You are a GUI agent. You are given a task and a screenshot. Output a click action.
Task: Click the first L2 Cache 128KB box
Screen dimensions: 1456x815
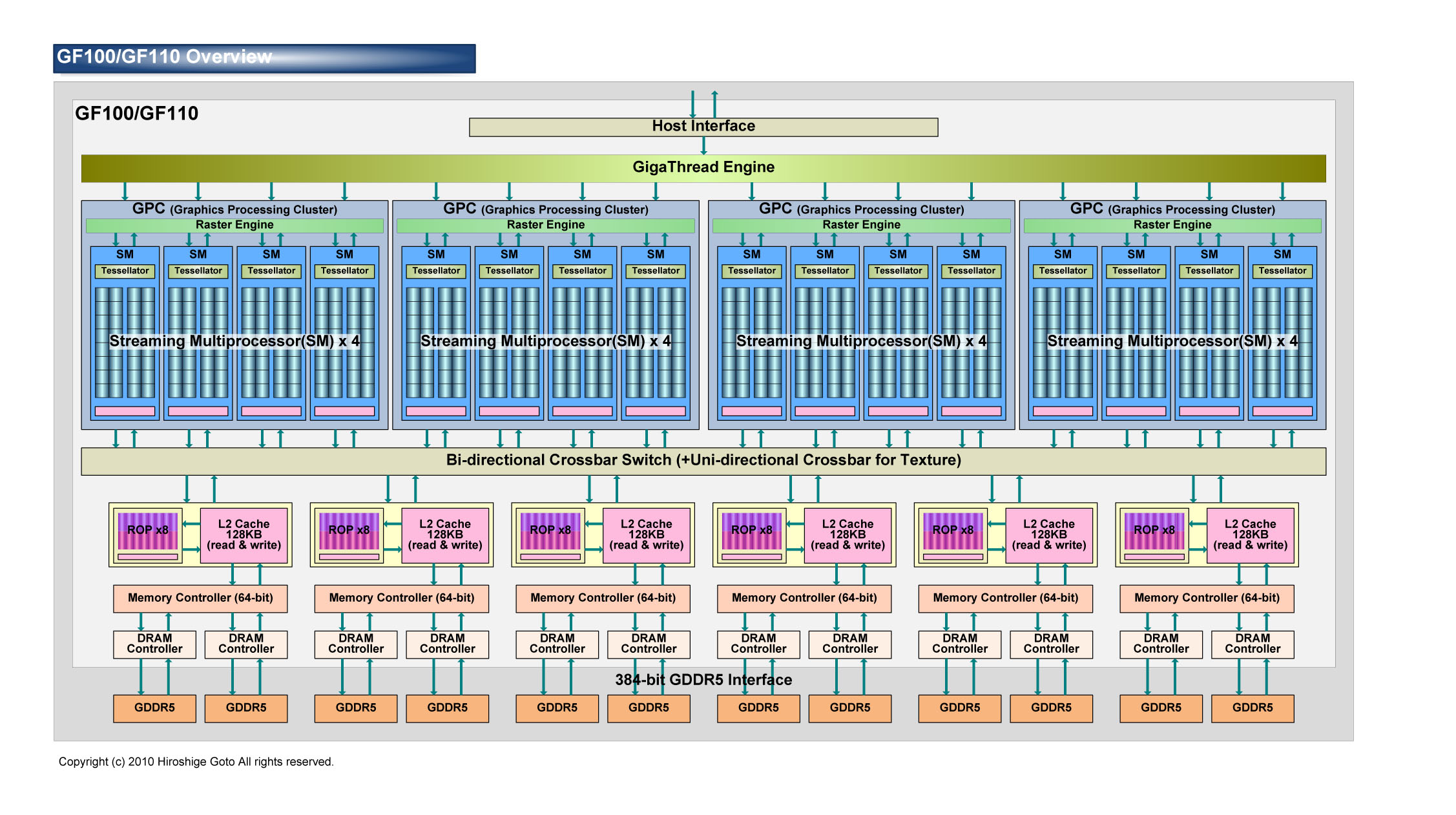(244, 535)
